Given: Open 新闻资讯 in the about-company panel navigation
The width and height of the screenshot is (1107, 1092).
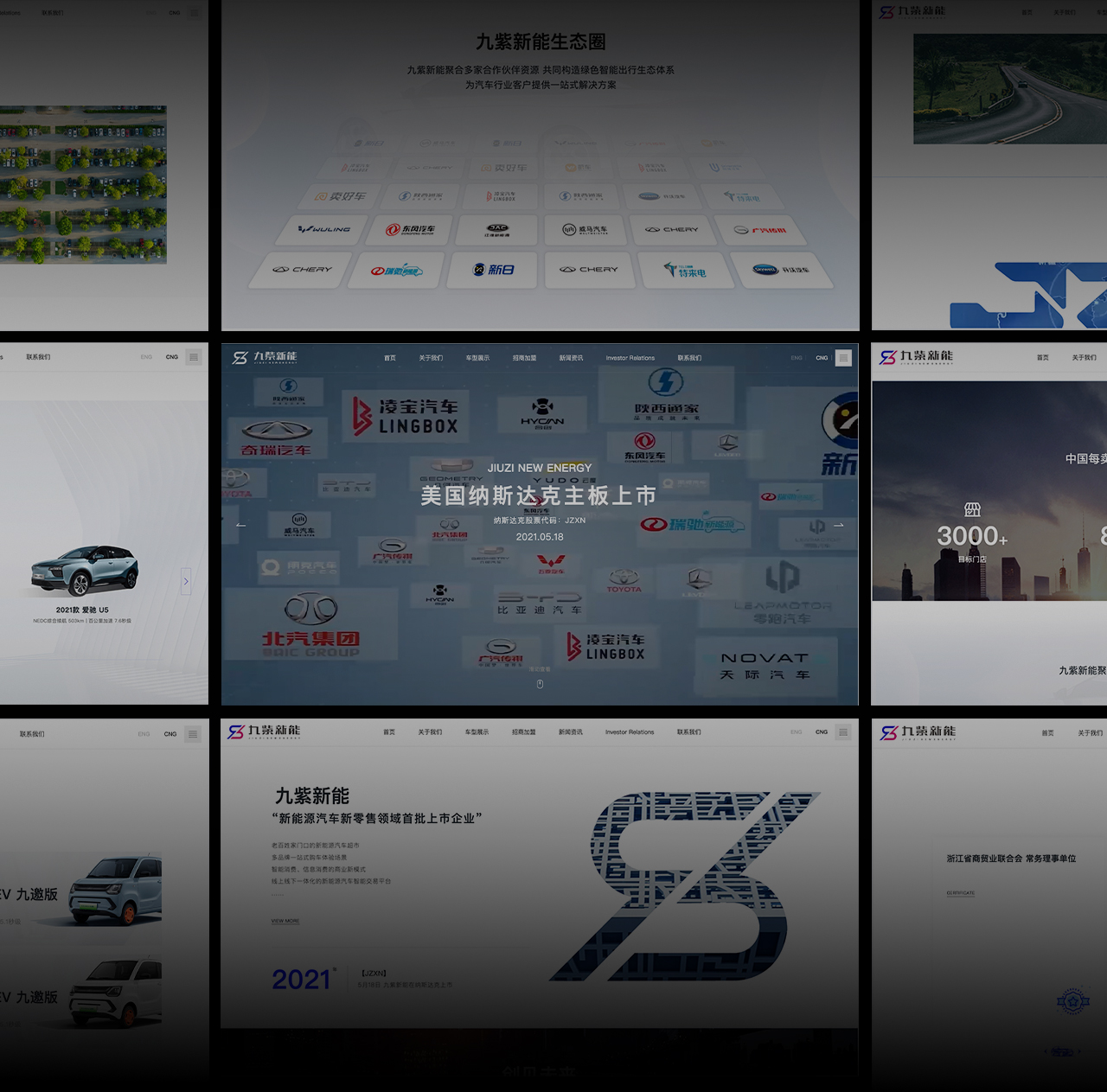Looking at the screenshot, I should pyautogui.click(x=570, y=732).
